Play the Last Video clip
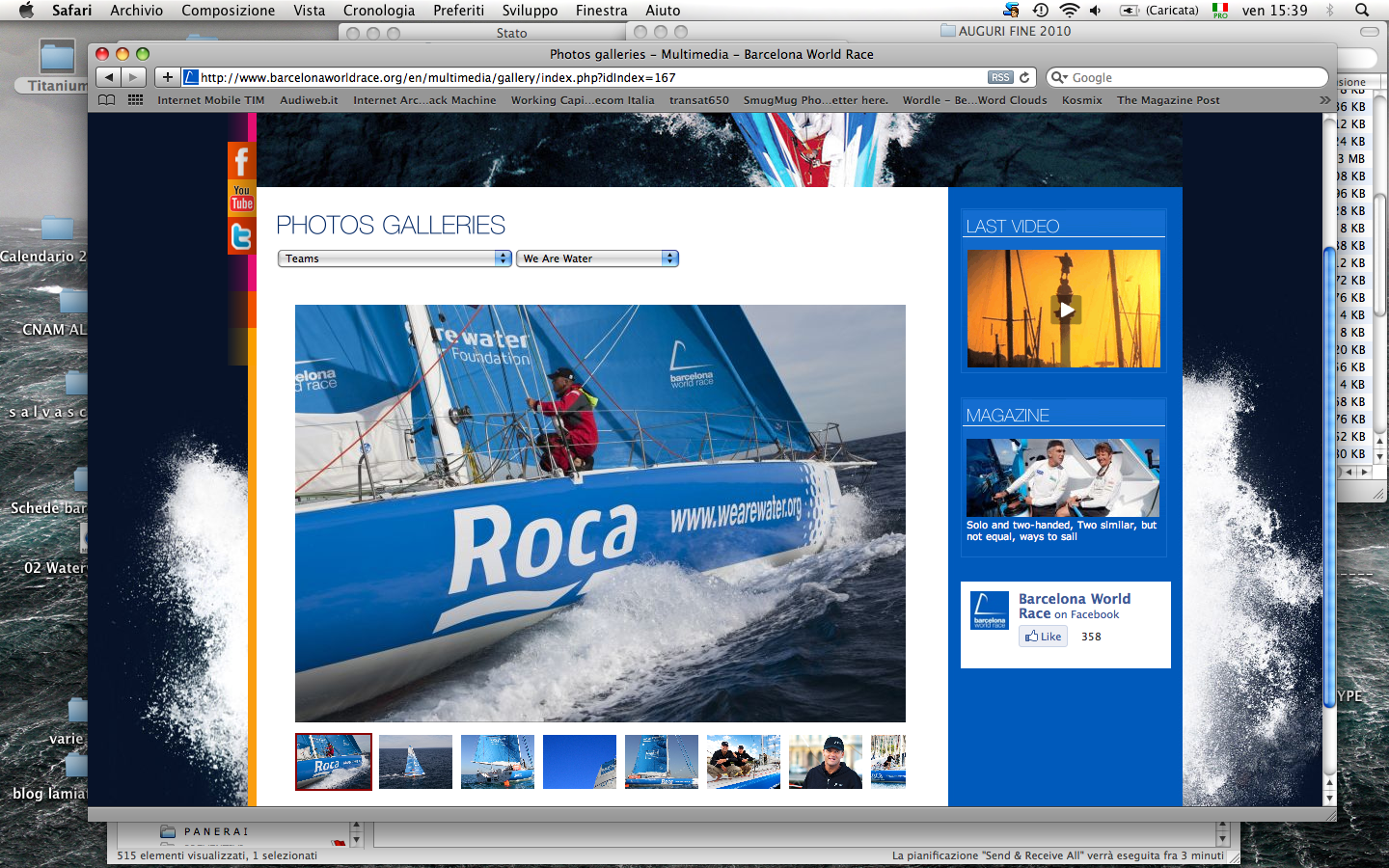Viewport: 1389px width, 868px height. [x=1064, y=309]
